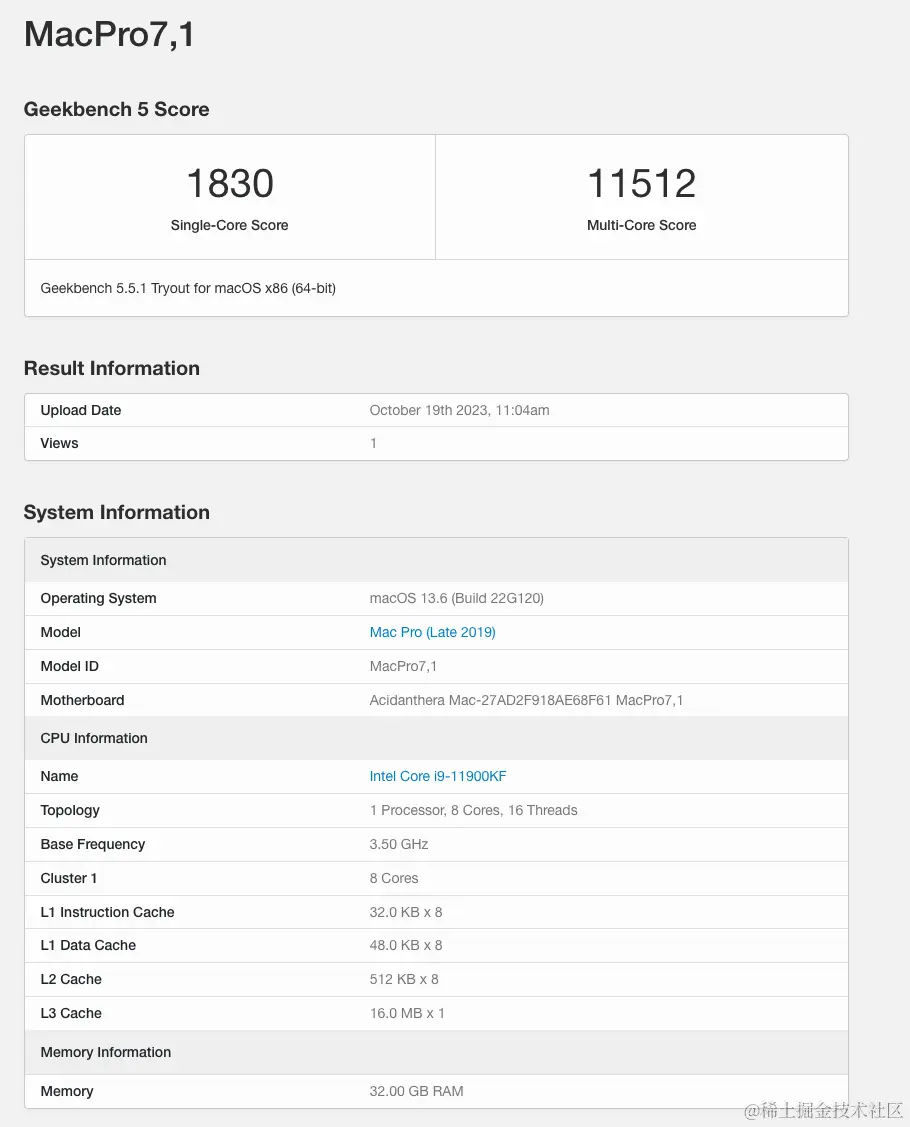Click the large System Information section heading
910x1127 pixels.
(x=116, y=512)
